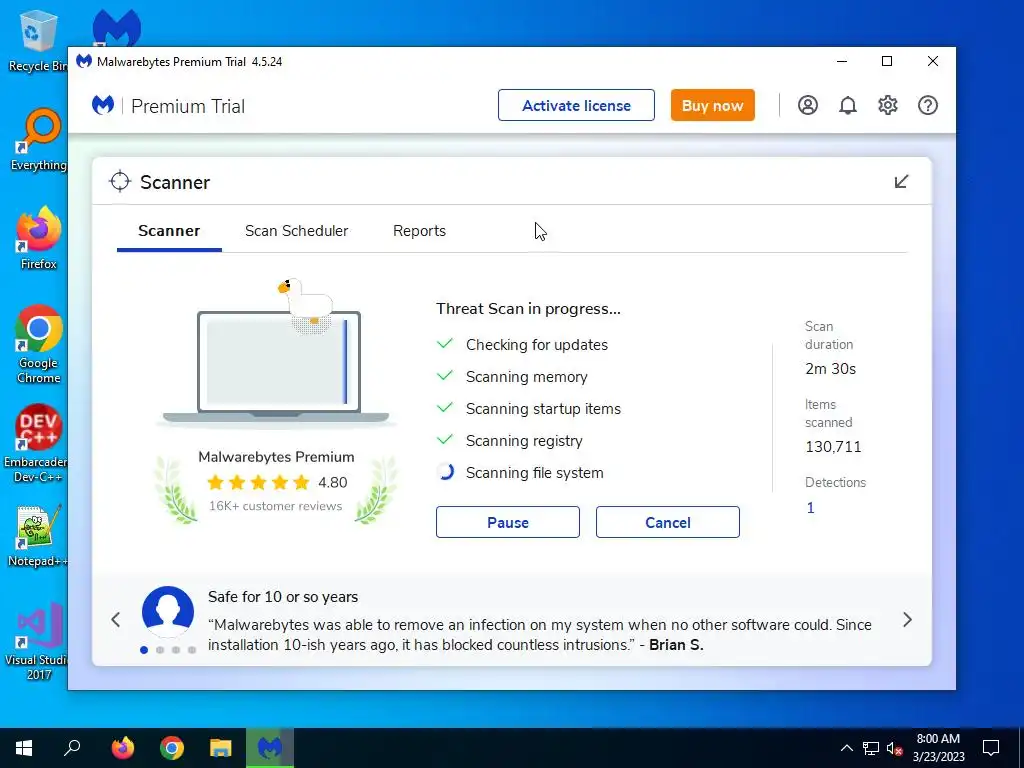The width and height of the screenshot is (1024, 768).
Task: Click "Scanning startup items" text
Action: (543, 409)
